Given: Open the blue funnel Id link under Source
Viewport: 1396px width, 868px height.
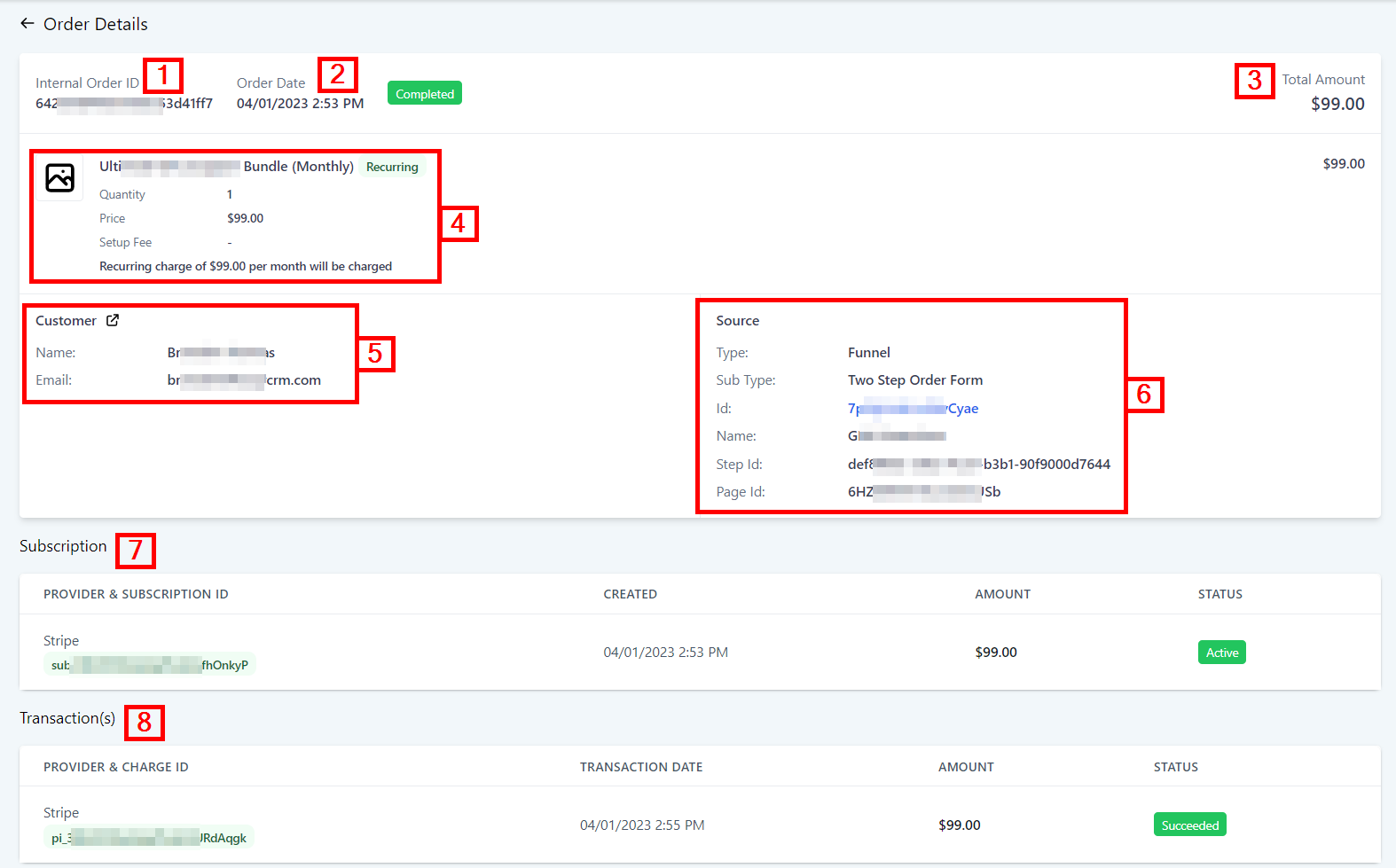Looking at the screenshot, I should (x=913, y=409).
